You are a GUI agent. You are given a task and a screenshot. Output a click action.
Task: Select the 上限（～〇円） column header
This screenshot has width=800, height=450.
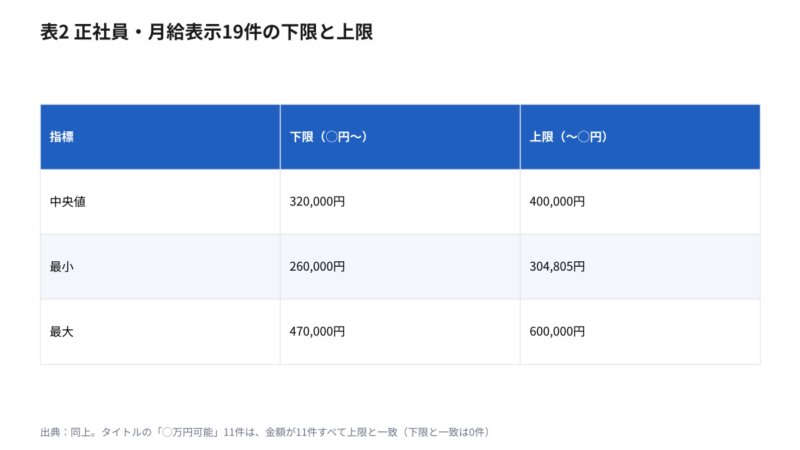[640, 137]
